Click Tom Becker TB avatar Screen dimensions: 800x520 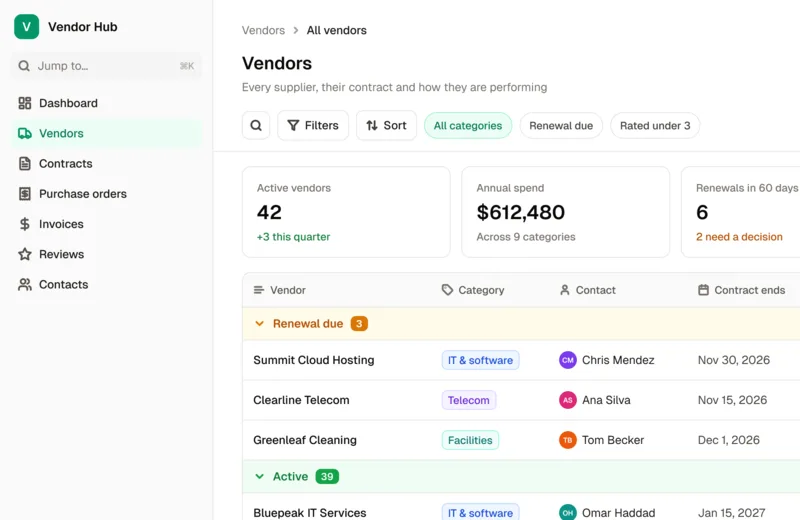pyautogui.click(x=568, y=440)
